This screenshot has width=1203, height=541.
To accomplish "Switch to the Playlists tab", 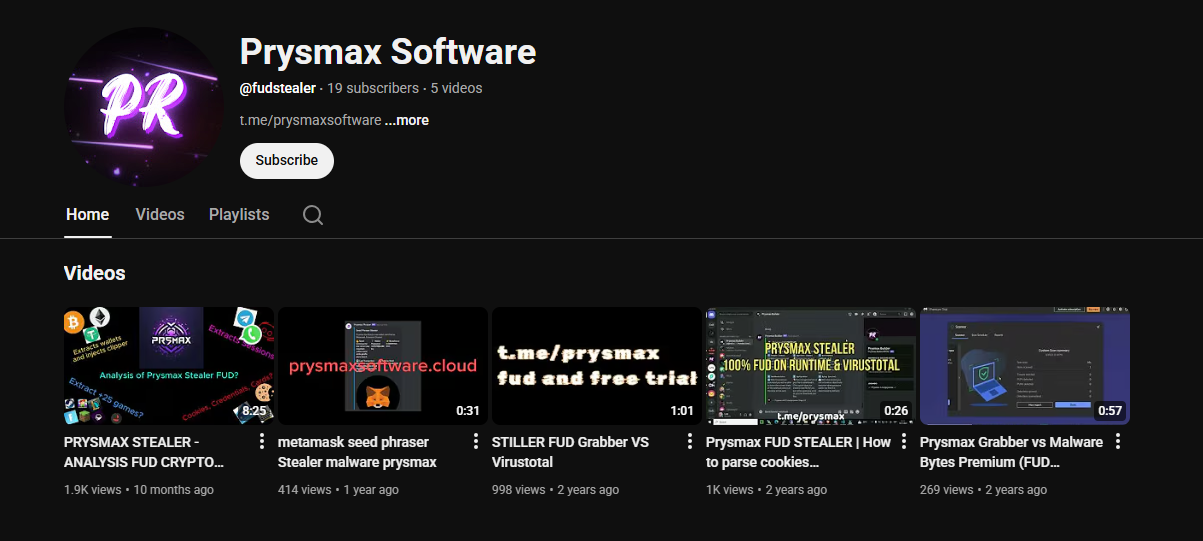I will (x=239, y=215).
